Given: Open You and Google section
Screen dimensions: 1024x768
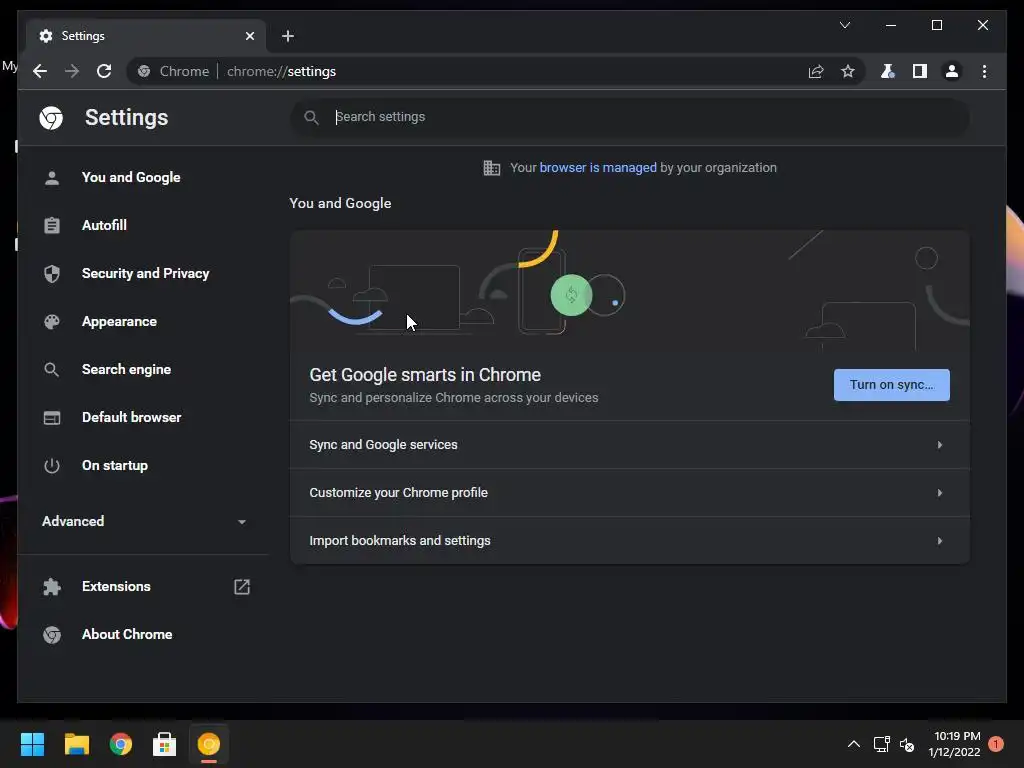Looking at the screenshot, I should 131,178.
